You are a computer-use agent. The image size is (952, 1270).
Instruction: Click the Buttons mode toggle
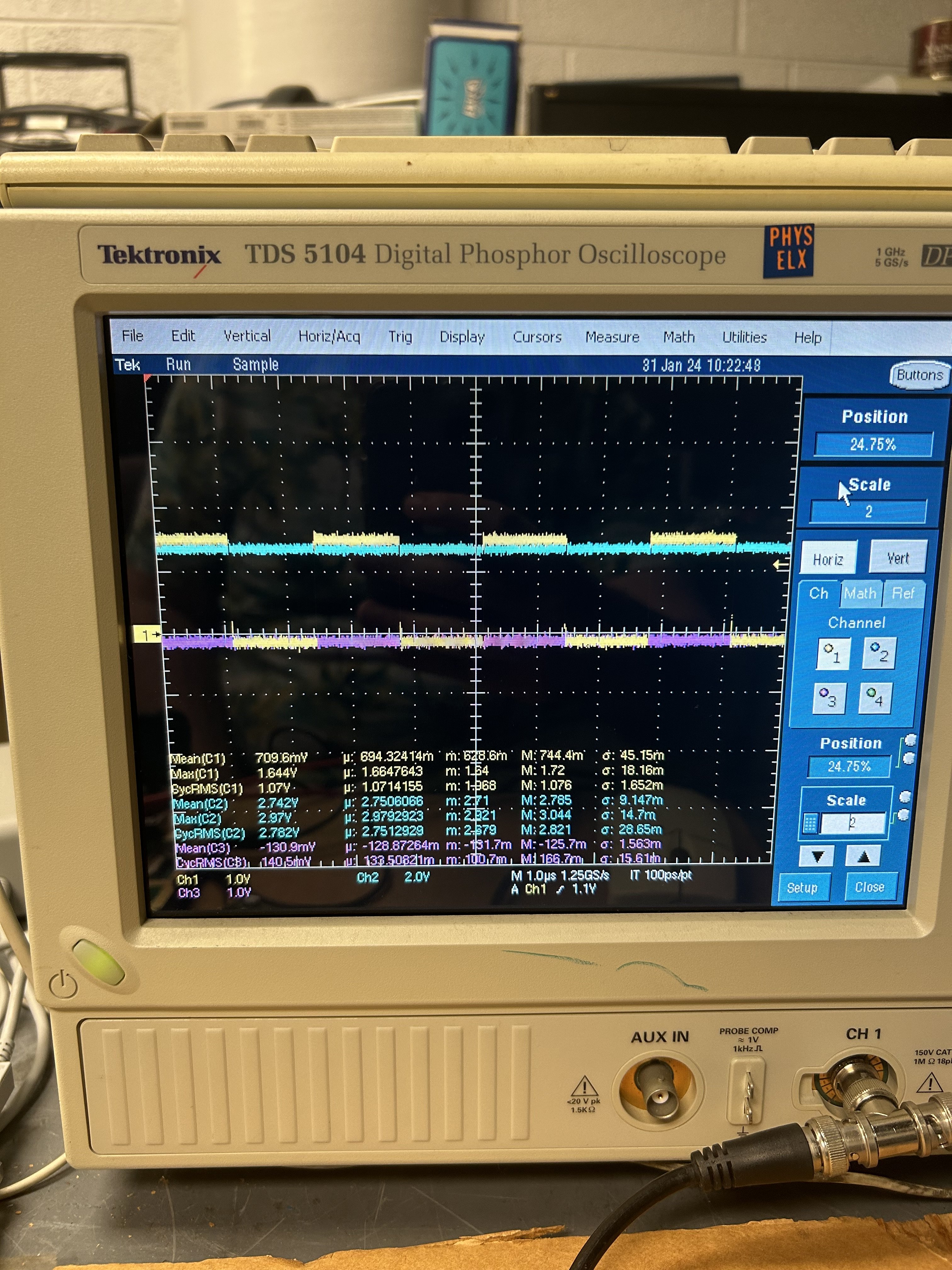919,375
